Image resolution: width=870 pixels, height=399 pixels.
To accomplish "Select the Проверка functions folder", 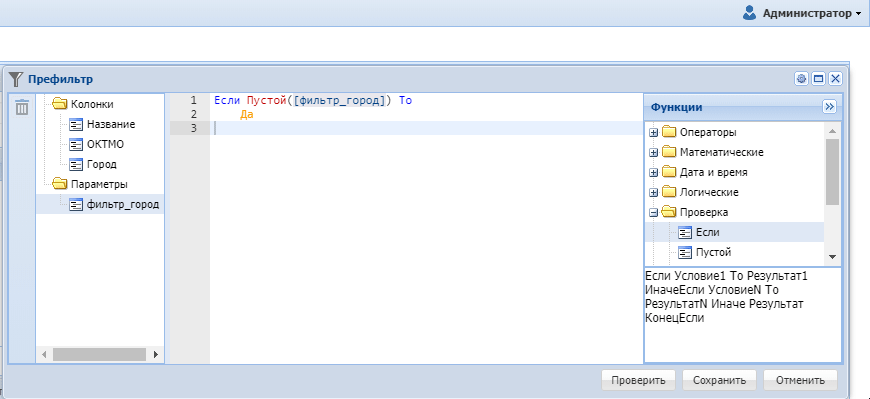I will coord(704,212).
